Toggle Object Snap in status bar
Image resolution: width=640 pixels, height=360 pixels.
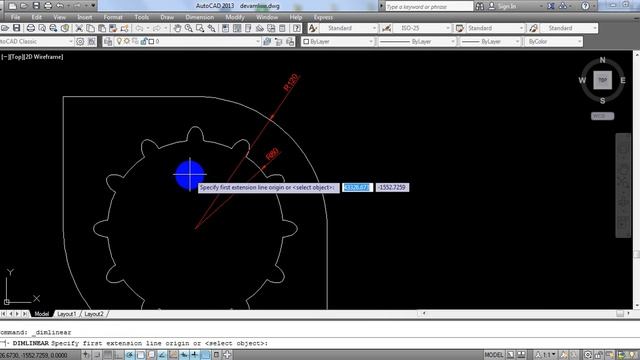click(x=140, y=355)
